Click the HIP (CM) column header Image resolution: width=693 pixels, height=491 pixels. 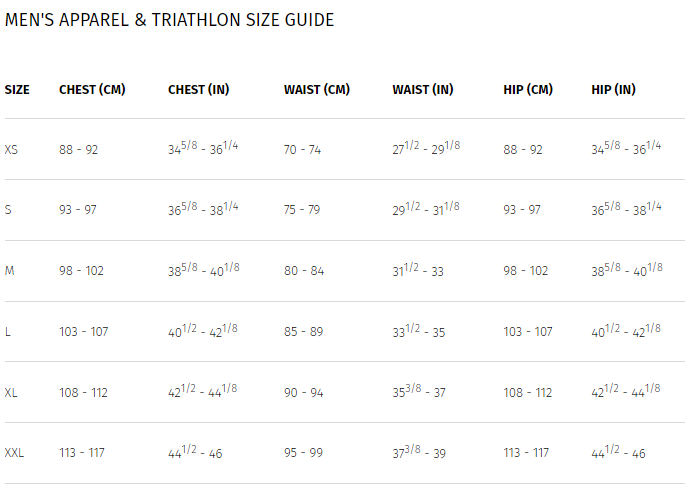pyautogui.click(x=528, y=90)
